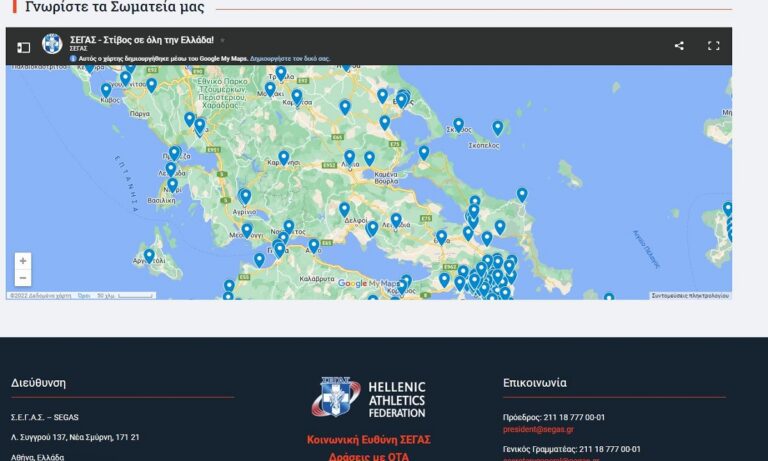
Task: Click the pin at Δελφοί
Action: [344, 209]
